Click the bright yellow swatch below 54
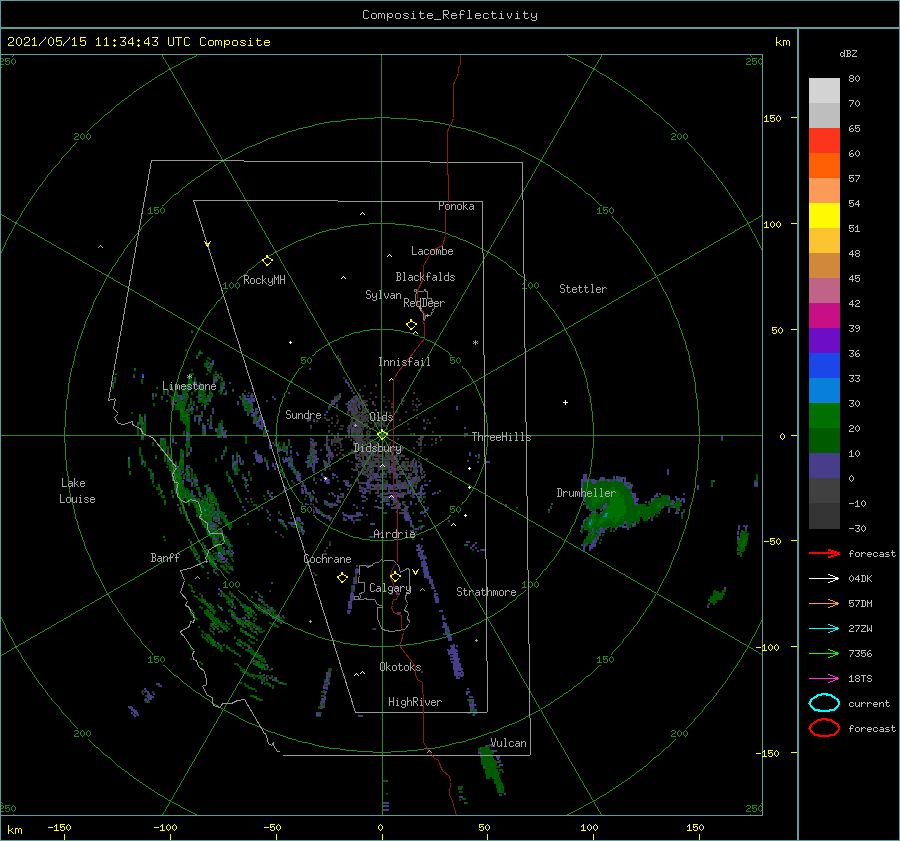 [x=824, y=216]
